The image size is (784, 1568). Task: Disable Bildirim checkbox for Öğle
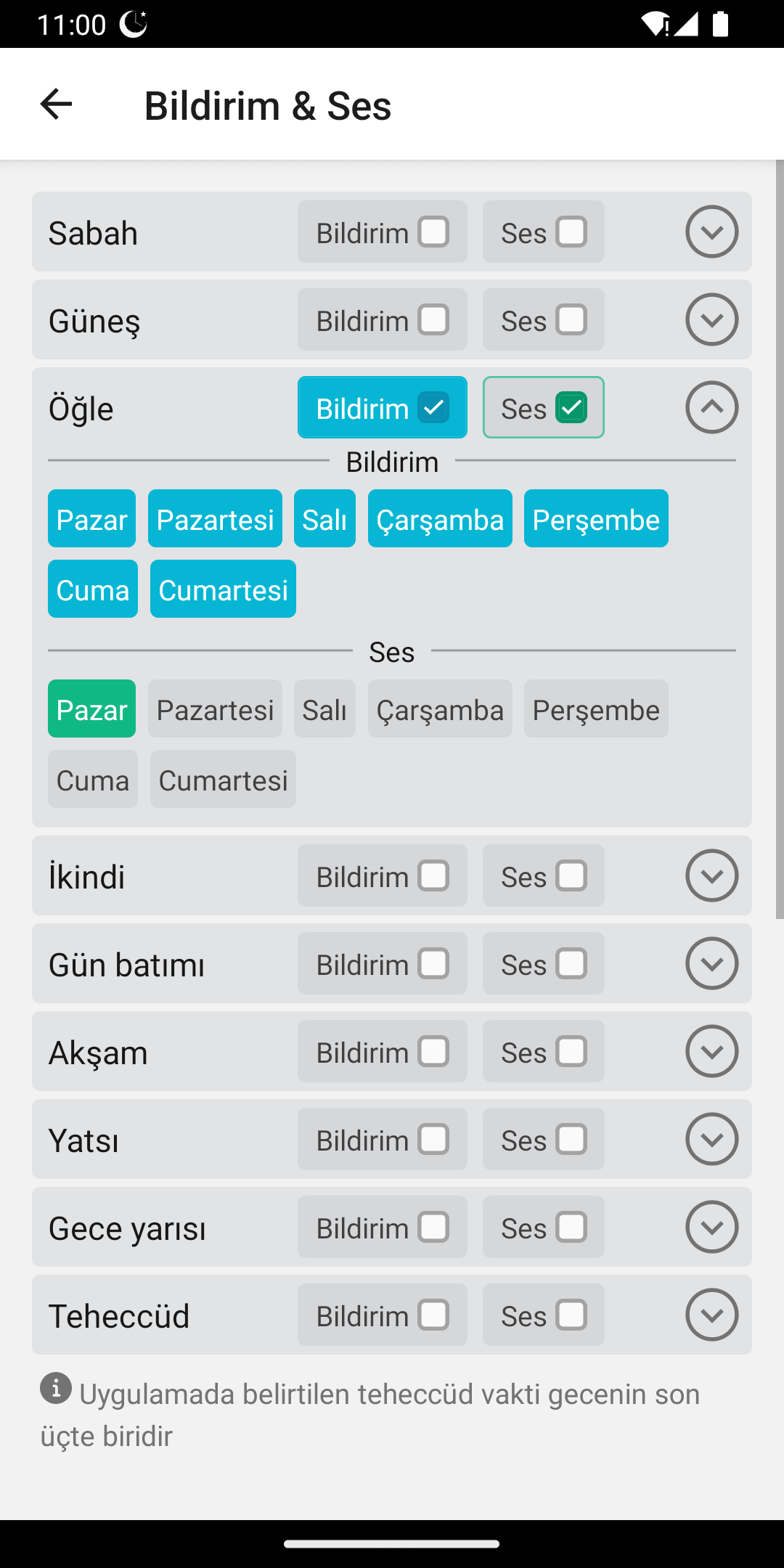click(x=433, y=407)
